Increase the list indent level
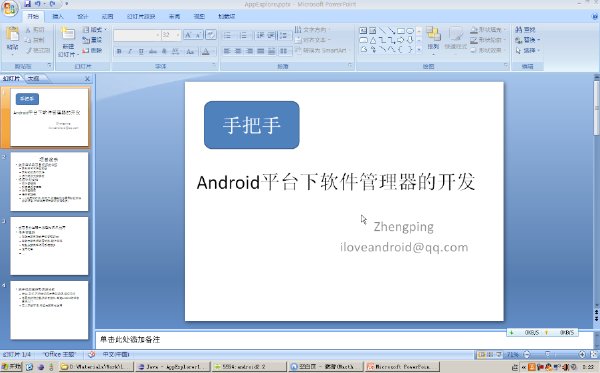This screenshot has height=373, width=600. [x=271, y=36]
